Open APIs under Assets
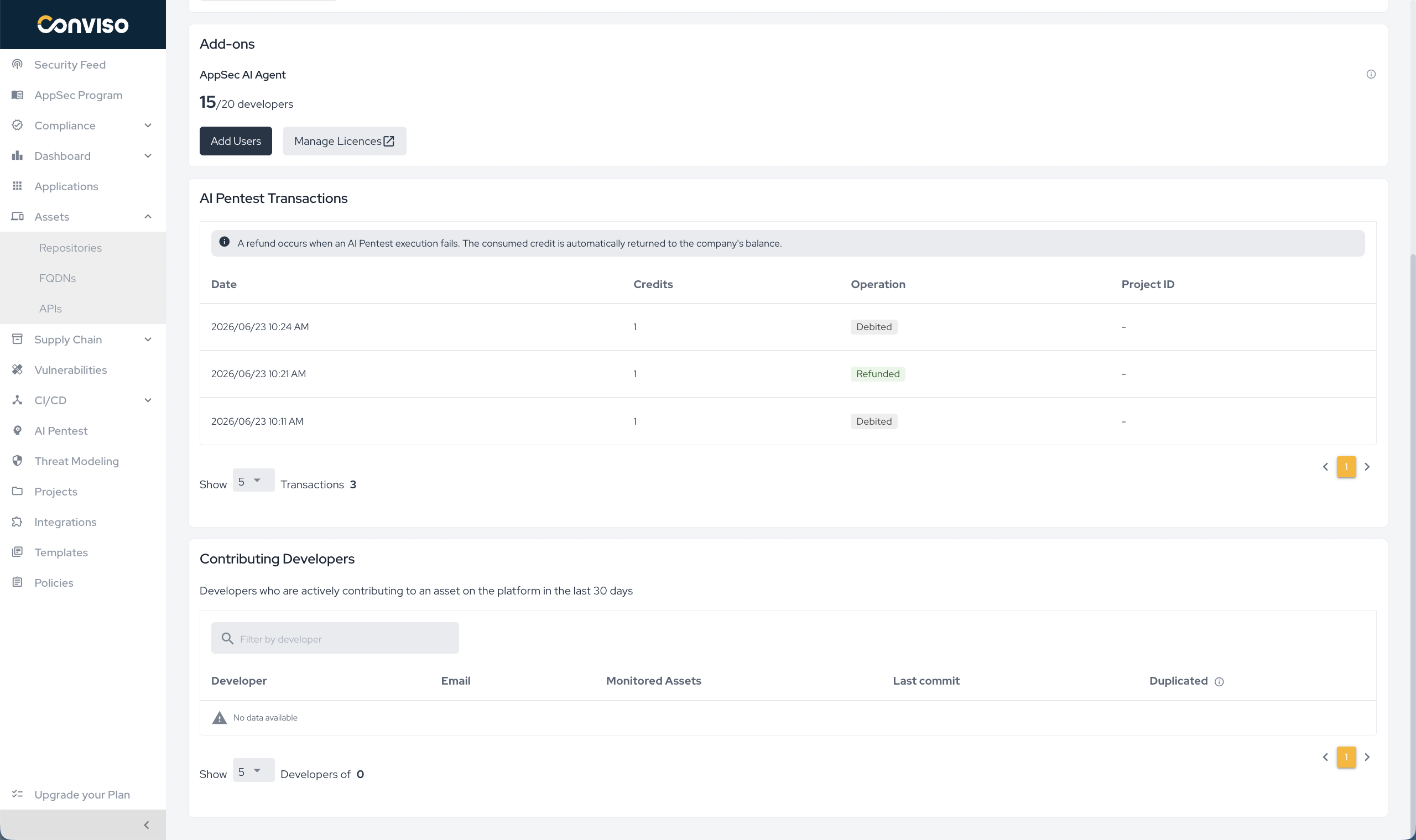Viewport: 1416px width, 840px height. click(x=50, y=309)
